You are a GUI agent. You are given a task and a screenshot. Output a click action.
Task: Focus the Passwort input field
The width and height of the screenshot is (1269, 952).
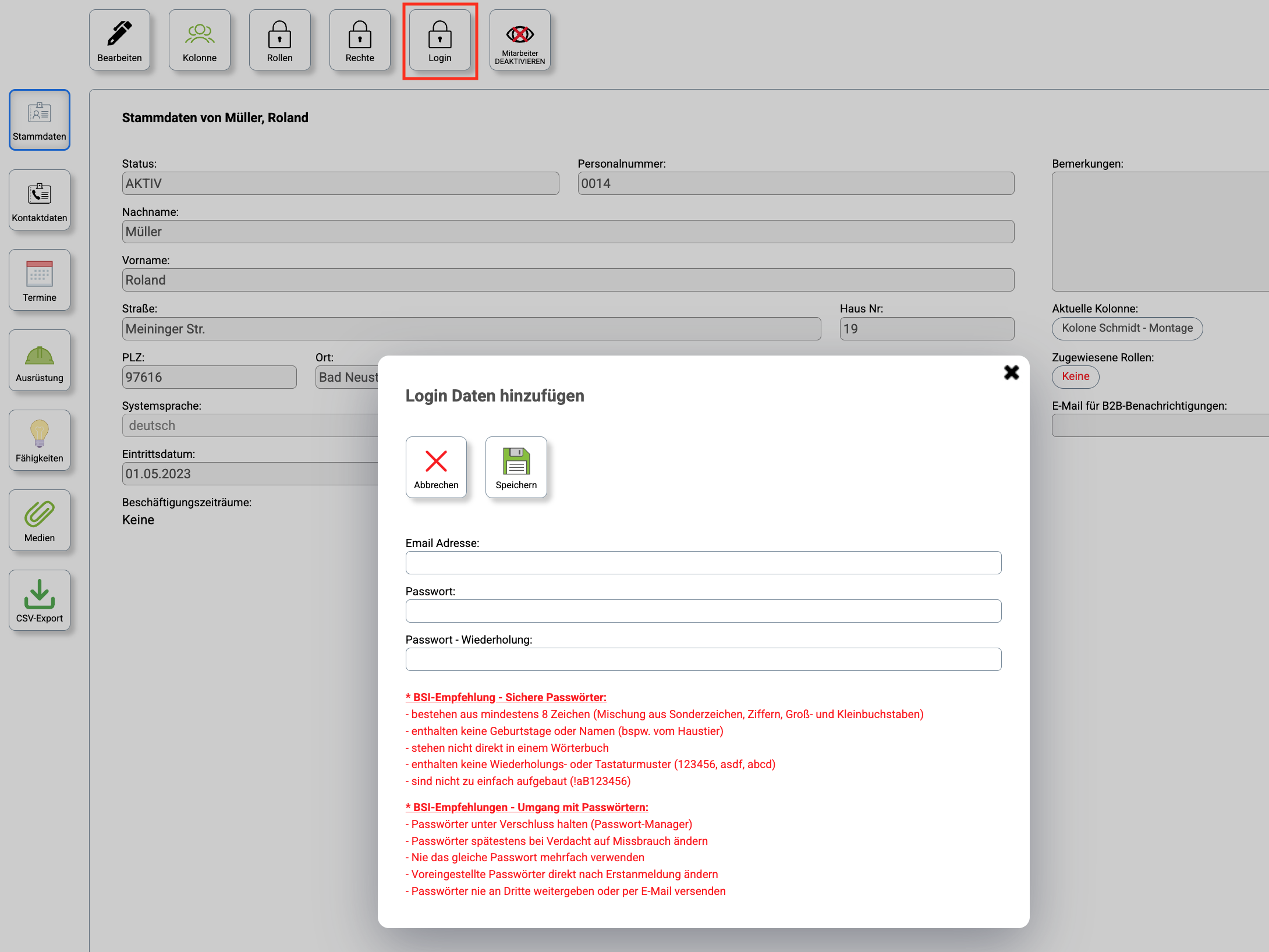(703, 611)
